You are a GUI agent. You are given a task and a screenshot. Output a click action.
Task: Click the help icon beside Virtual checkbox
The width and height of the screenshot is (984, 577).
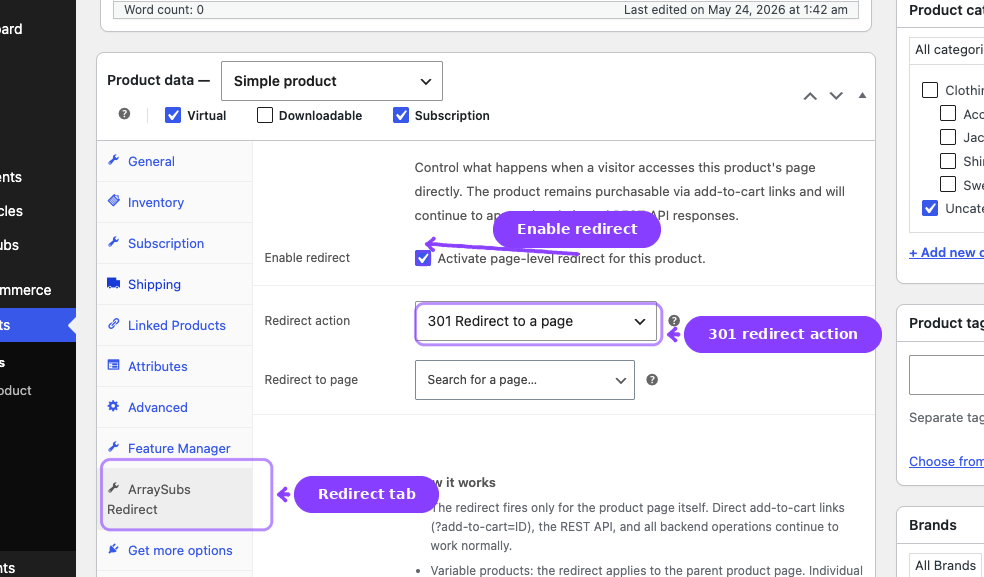coord(124,114)
